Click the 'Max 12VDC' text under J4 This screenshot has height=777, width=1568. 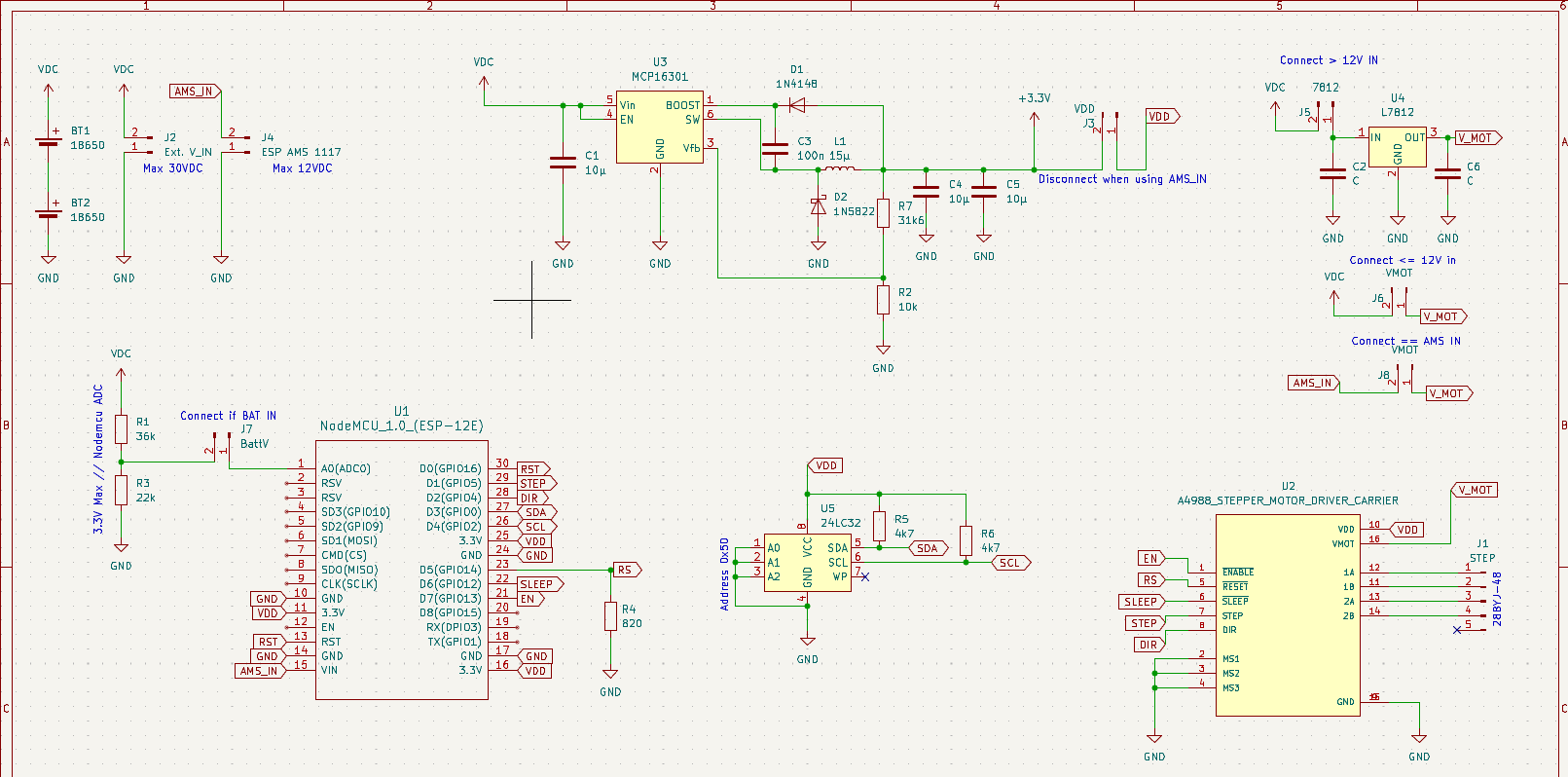(x=303, y=168)
